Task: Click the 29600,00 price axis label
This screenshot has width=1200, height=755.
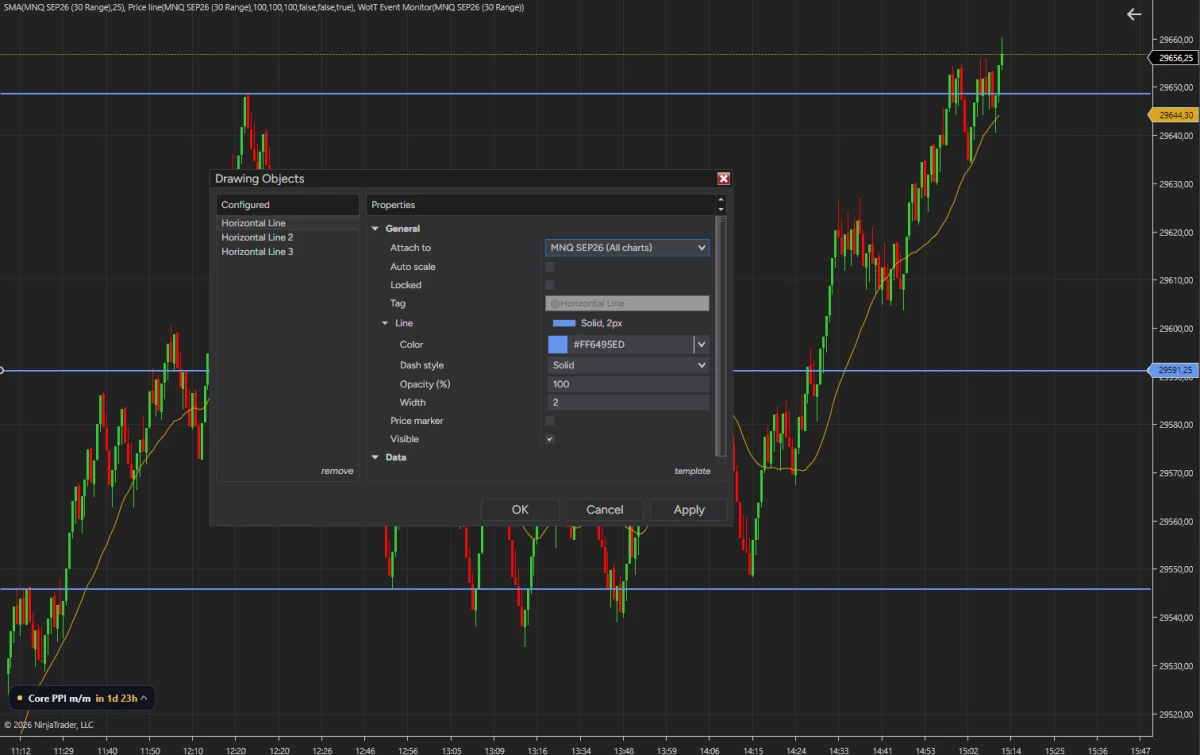Action: 1176,328
